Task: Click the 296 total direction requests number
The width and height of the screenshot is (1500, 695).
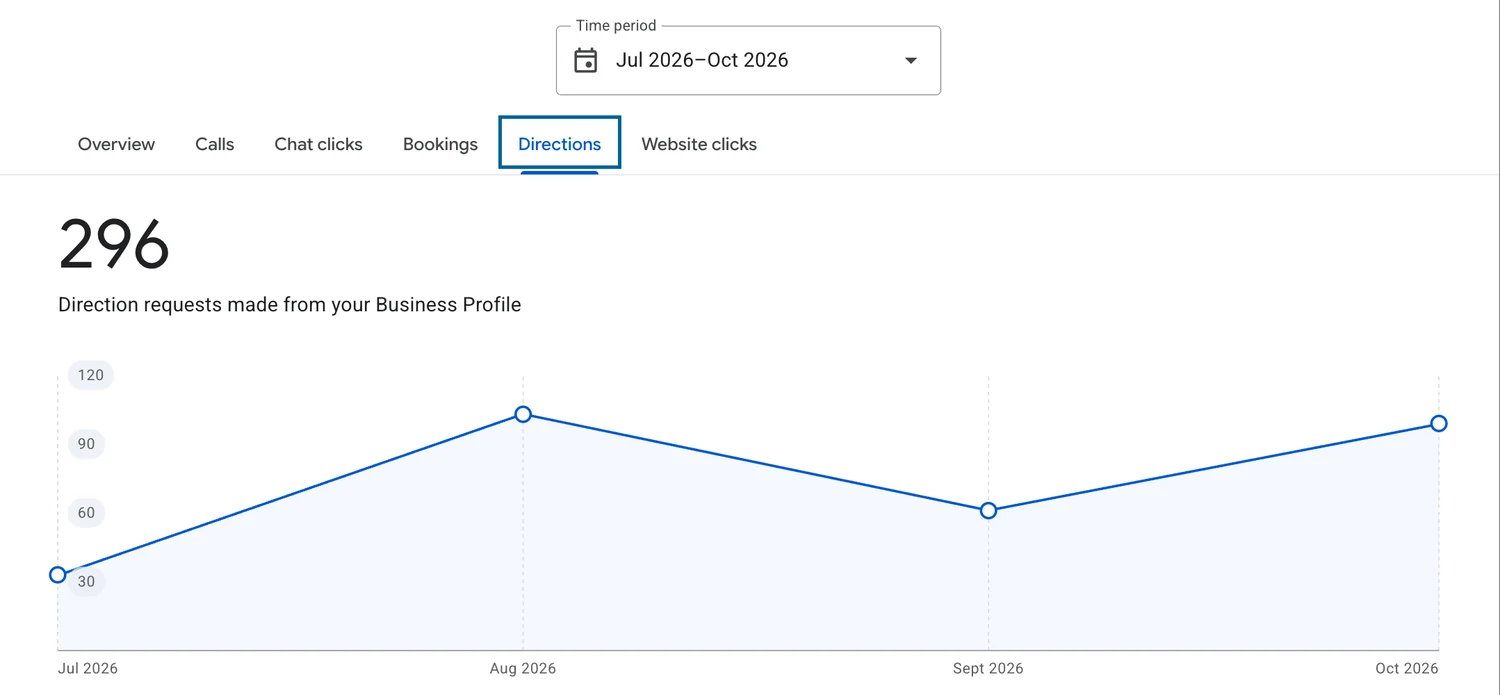Action: pyautogui.click(x=114, y=245)
